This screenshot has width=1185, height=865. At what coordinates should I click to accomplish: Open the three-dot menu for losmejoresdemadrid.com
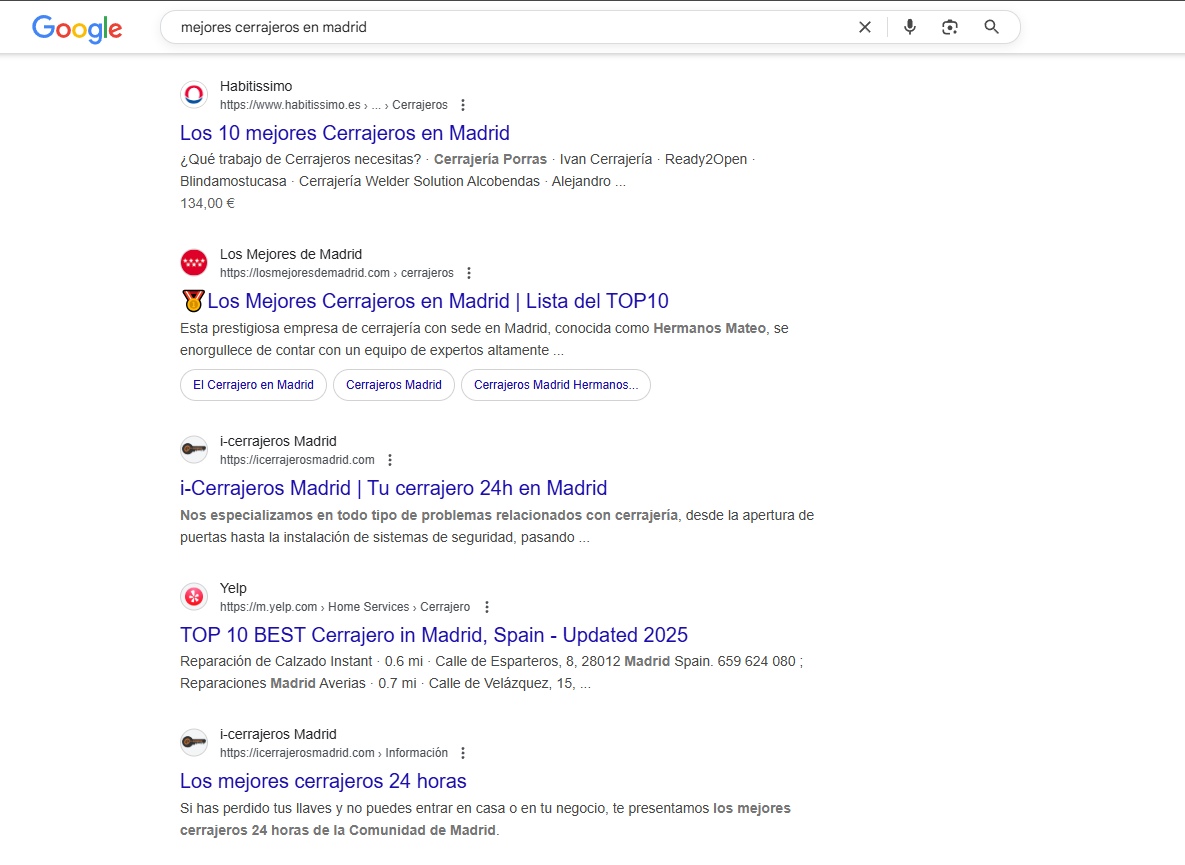point(469,273)
